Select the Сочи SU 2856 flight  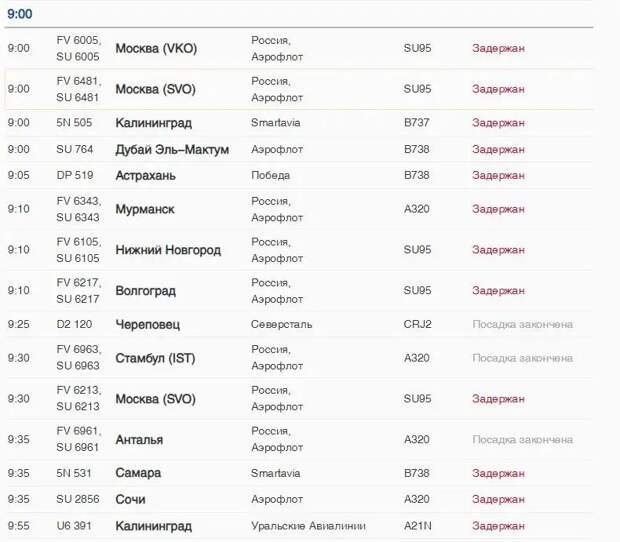(130, 499)
